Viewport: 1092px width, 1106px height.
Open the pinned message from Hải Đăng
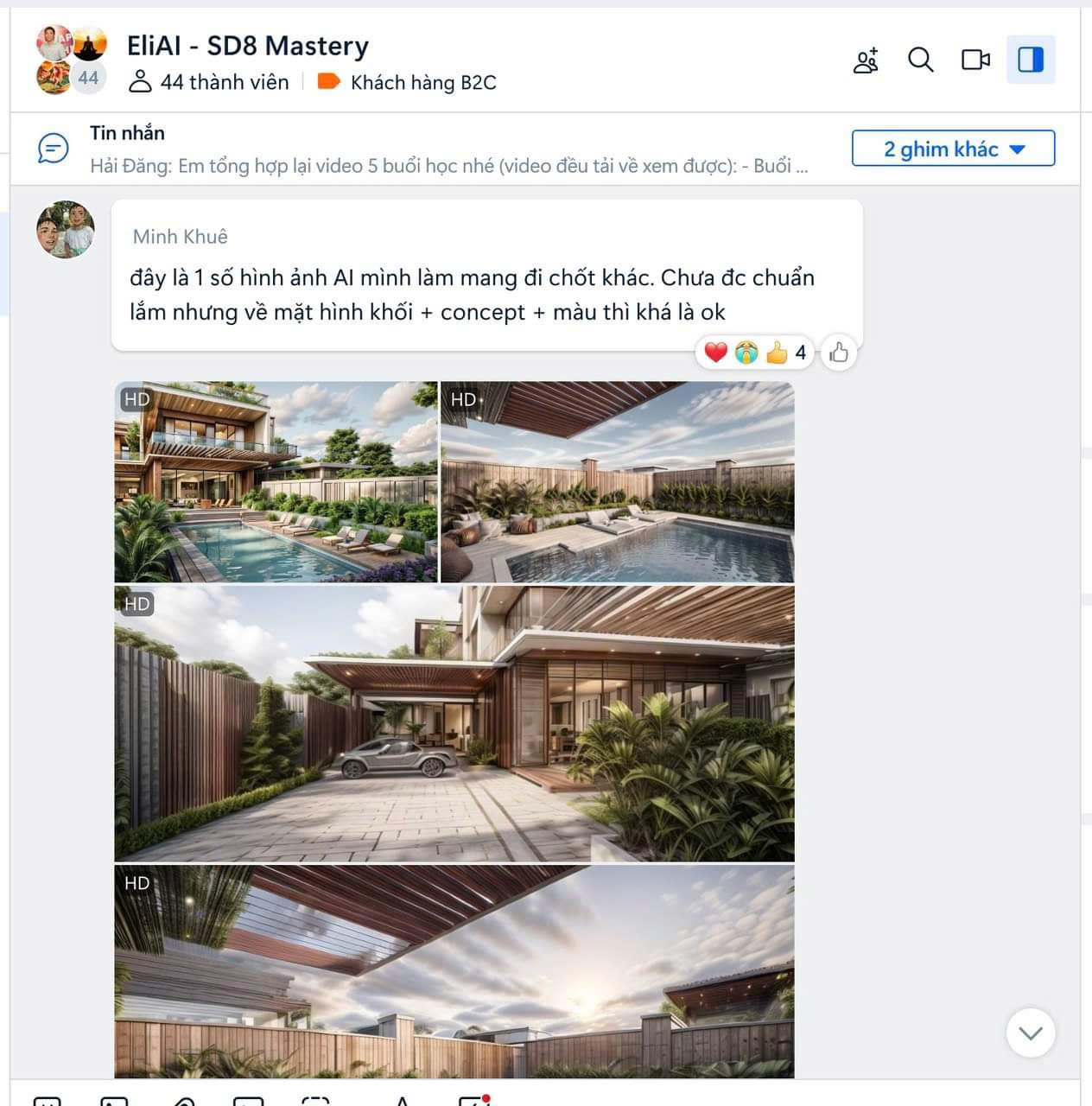[449, 166]
